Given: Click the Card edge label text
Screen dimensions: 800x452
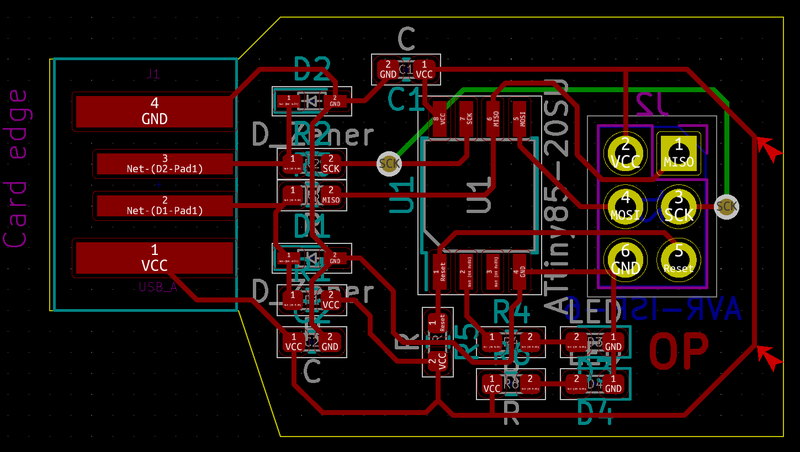Looking at the screenshot, I should pyautogui.click(x=17, y=167).
